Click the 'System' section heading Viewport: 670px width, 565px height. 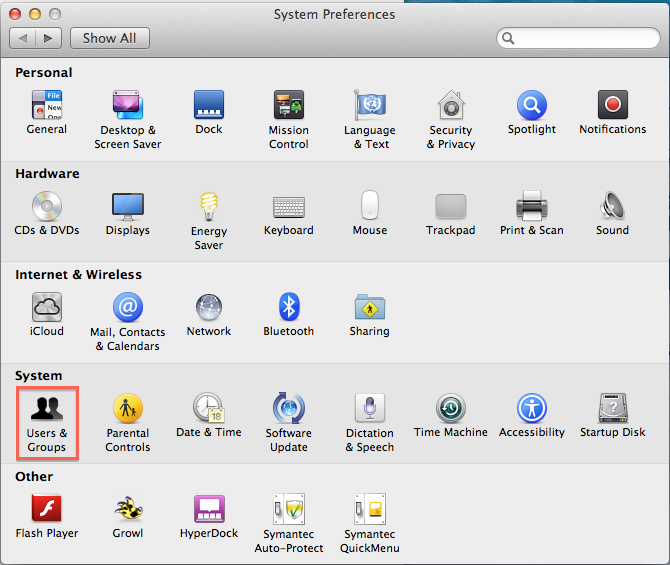tap(39, 376)
